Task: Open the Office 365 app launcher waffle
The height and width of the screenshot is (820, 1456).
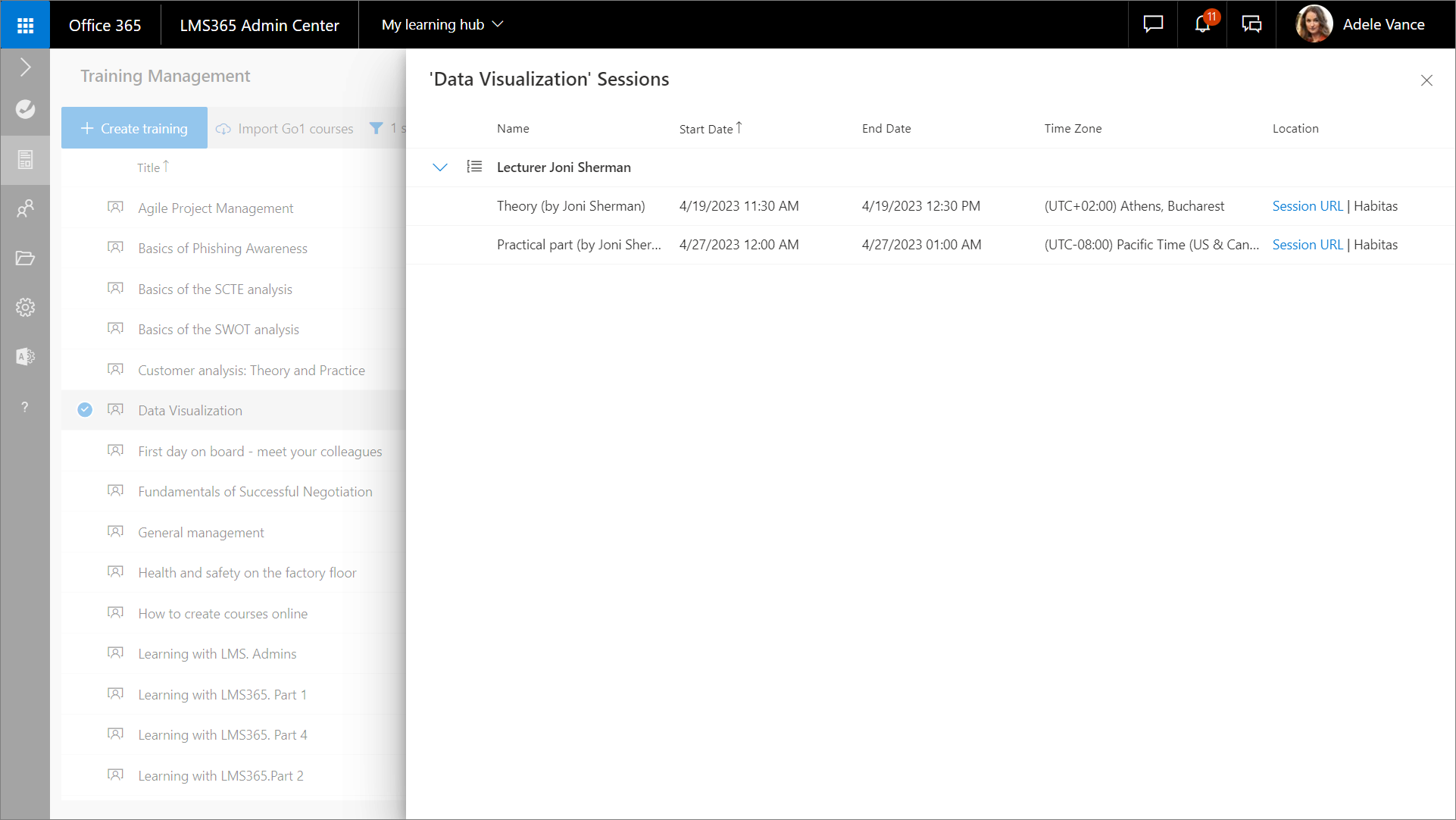Action: [25, 25]
